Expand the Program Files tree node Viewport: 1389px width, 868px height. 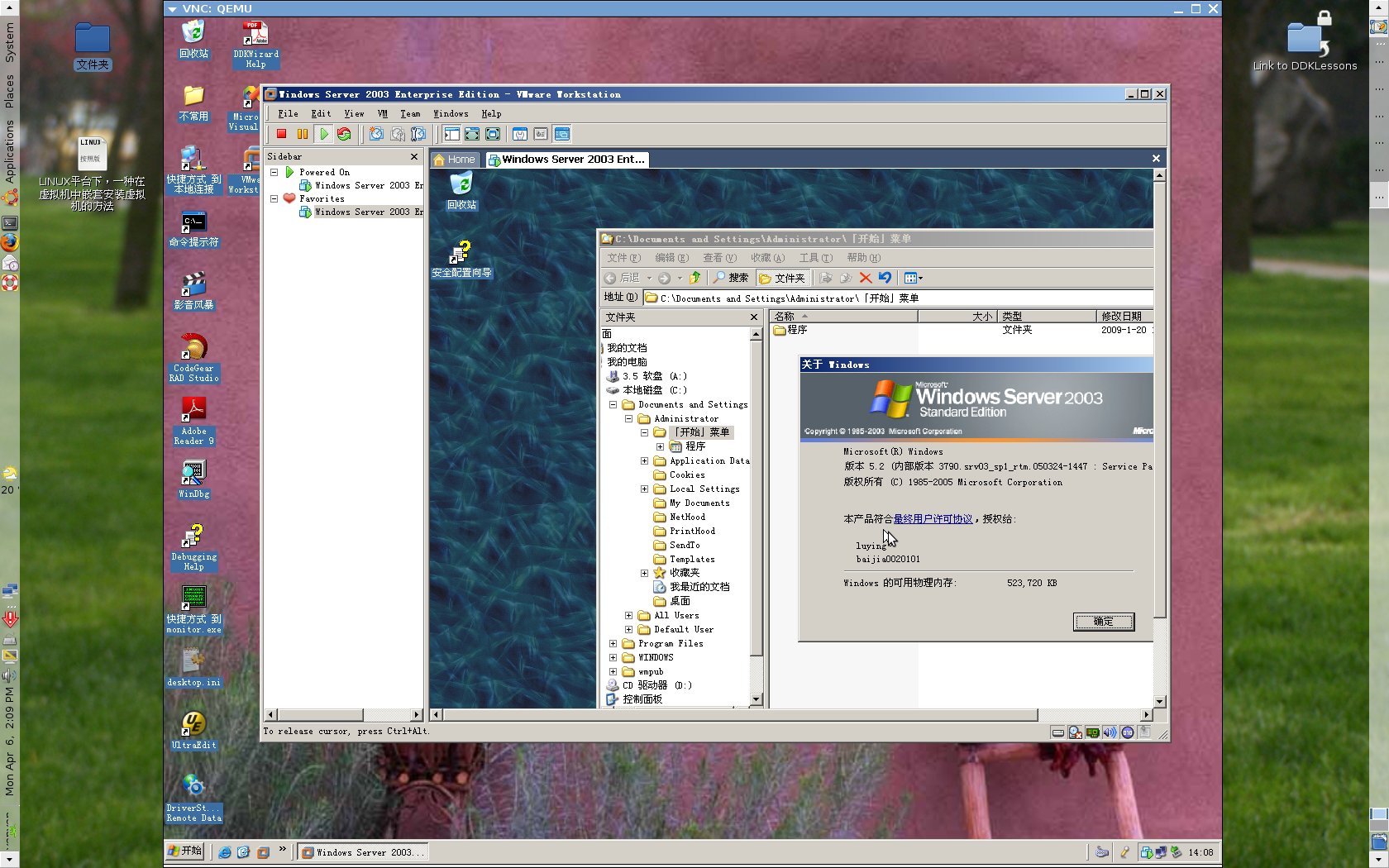(613, 643)
